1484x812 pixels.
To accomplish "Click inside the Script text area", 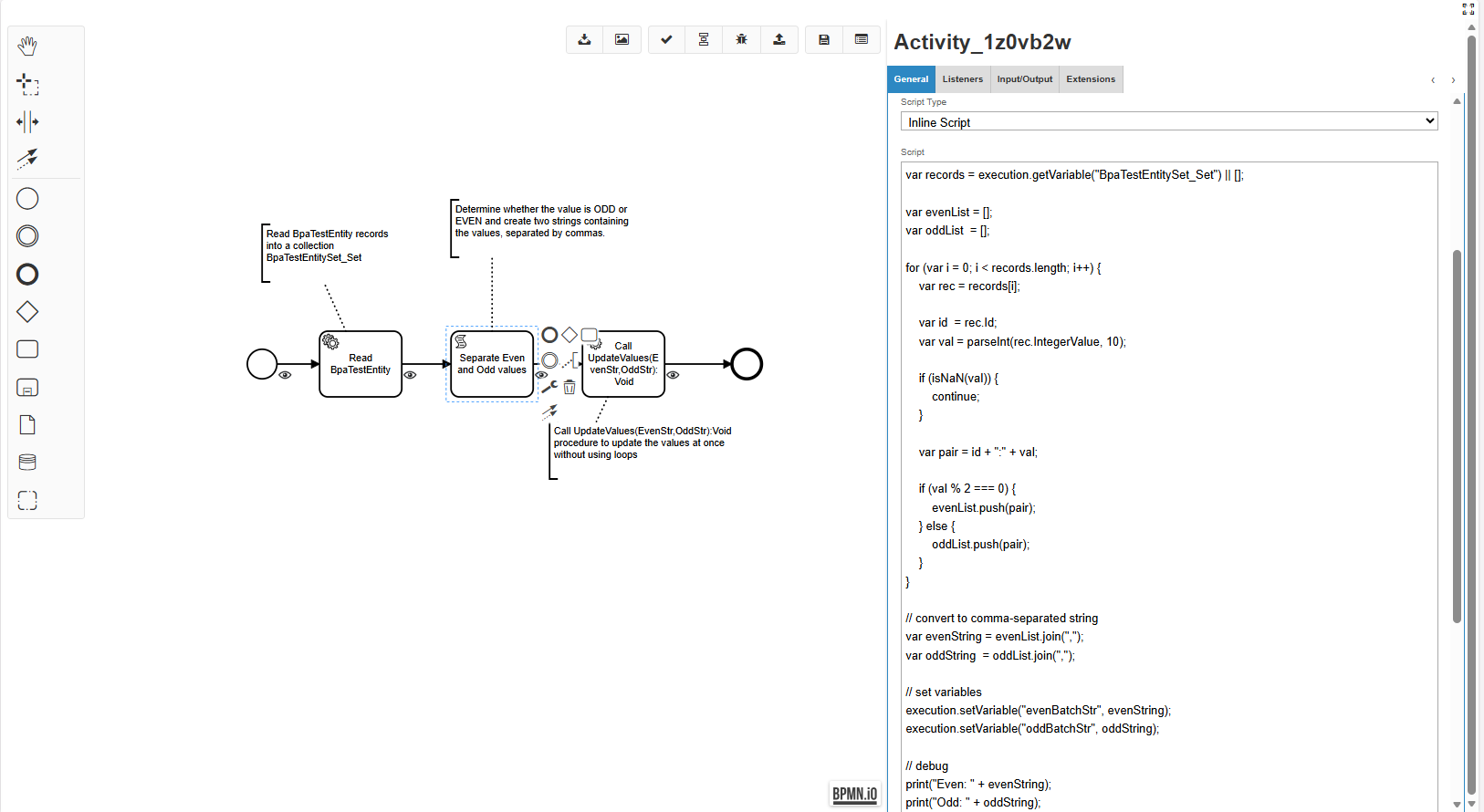I will [x=1169, y=486].
